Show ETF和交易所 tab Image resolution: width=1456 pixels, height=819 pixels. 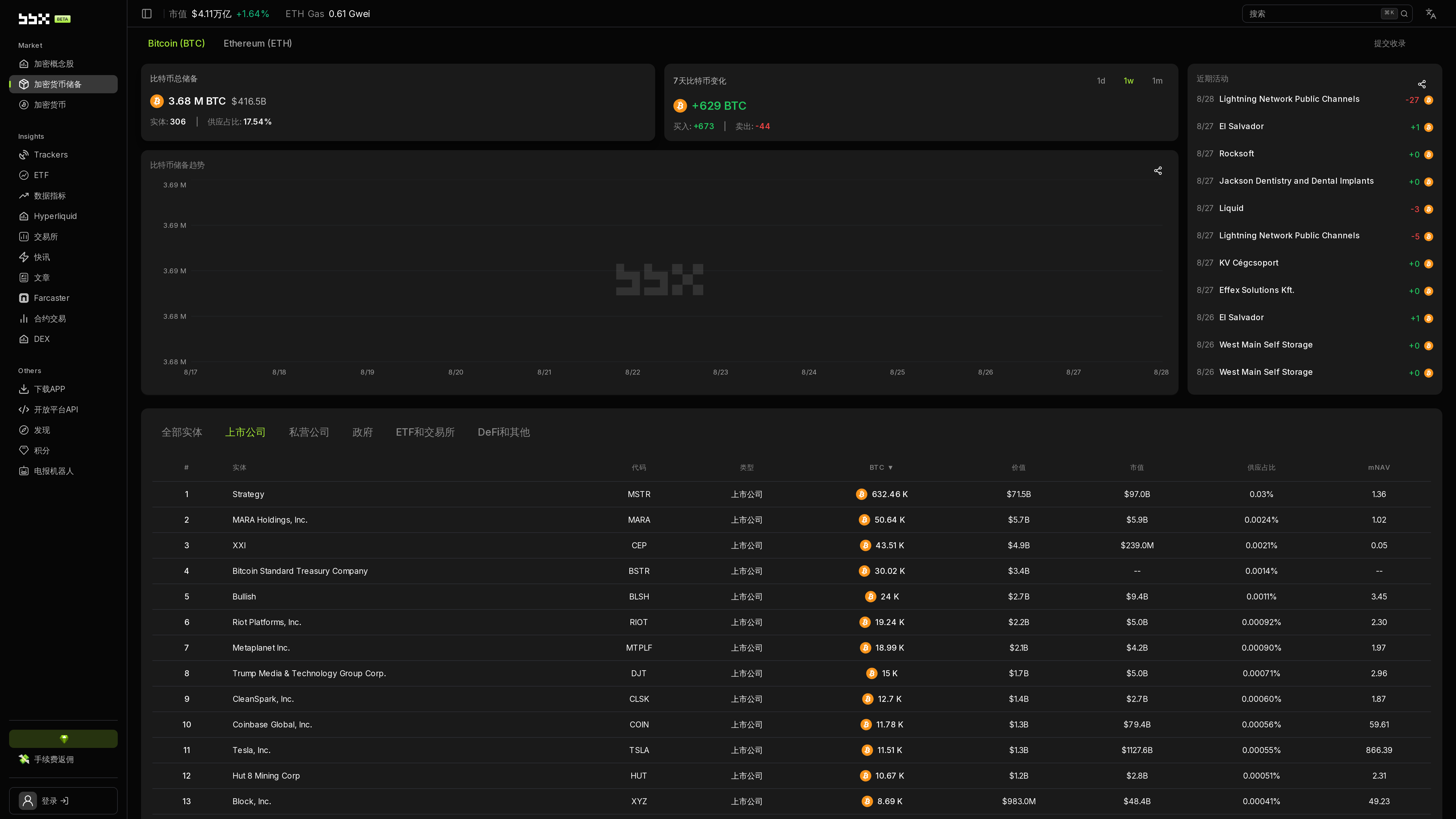pos(425,432)
